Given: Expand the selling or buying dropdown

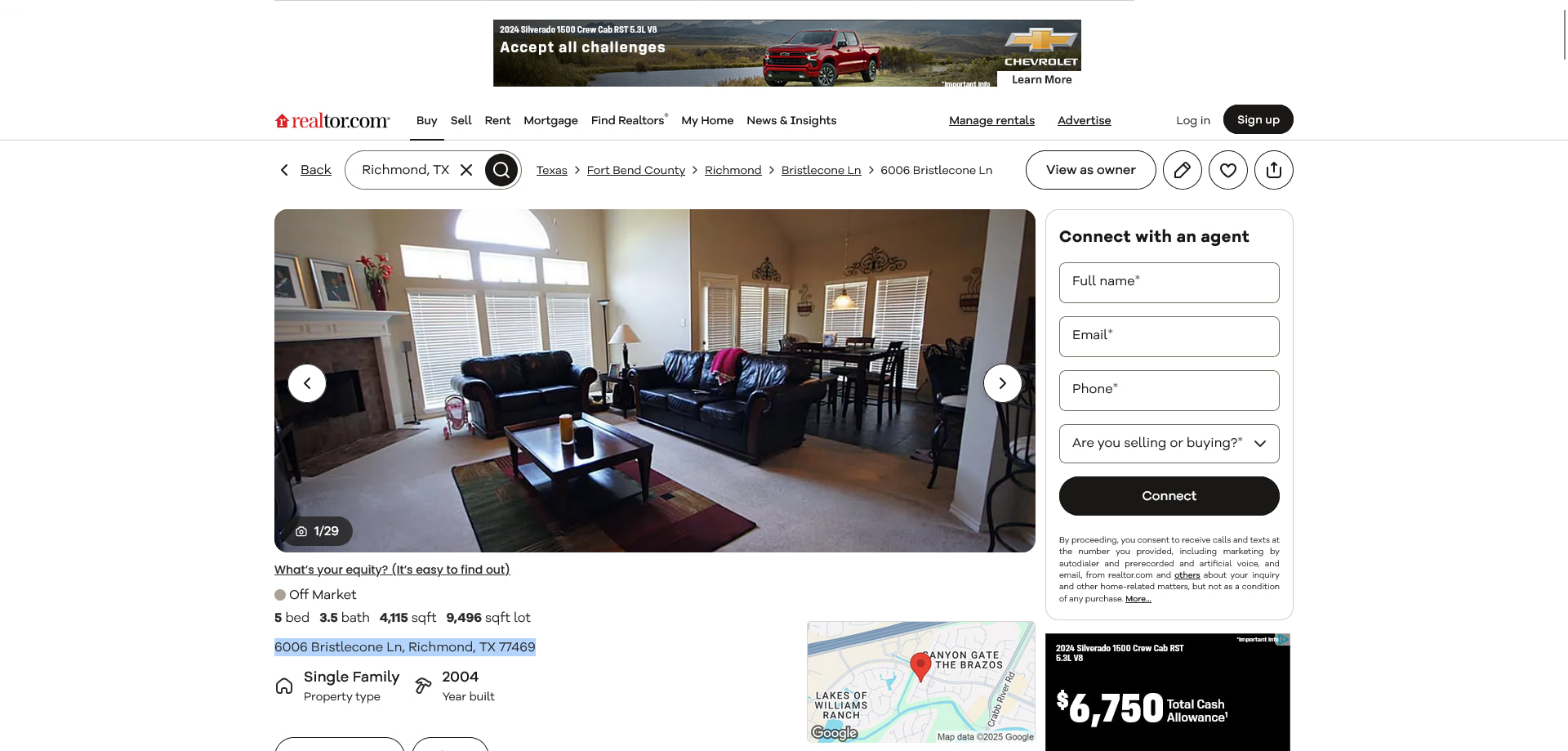Looking at the screenshot, I should pos(1169,444).
